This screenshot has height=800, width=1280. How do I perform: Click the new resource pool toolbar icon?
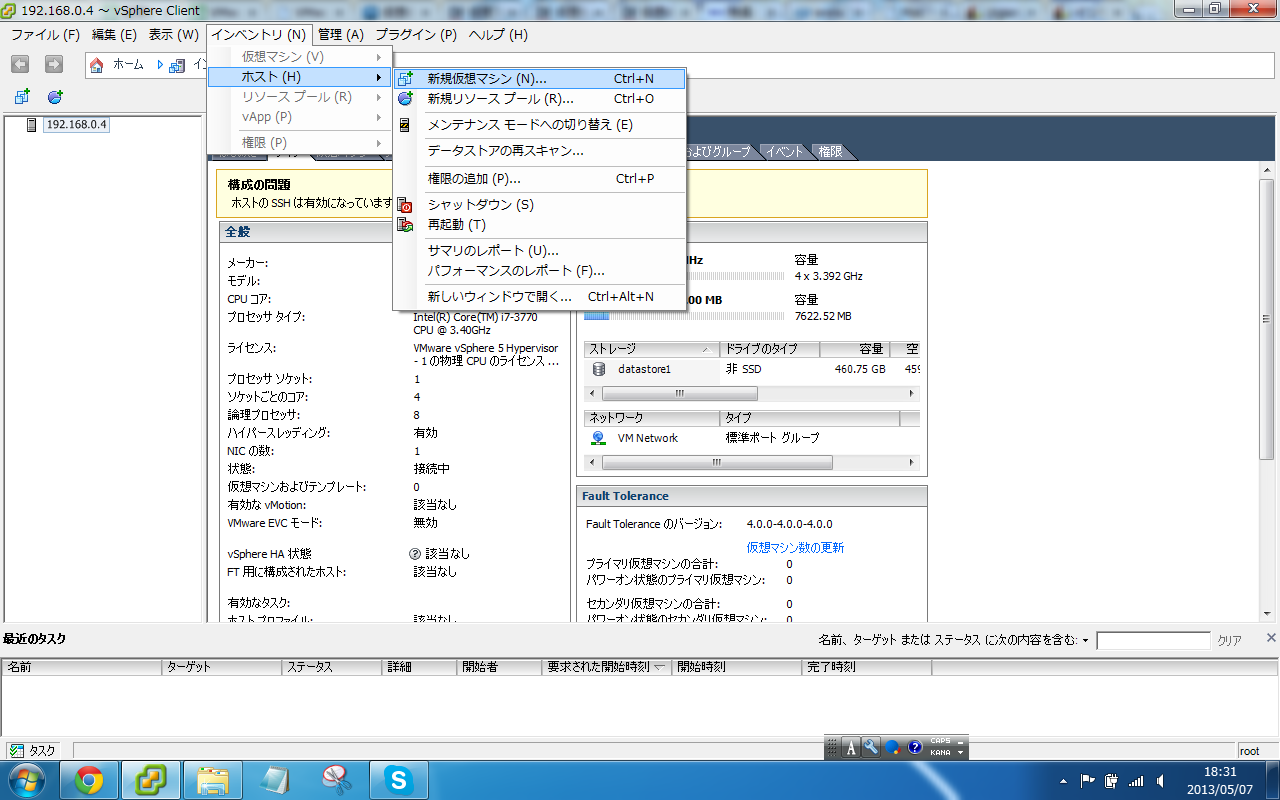[x=55, y=97]
